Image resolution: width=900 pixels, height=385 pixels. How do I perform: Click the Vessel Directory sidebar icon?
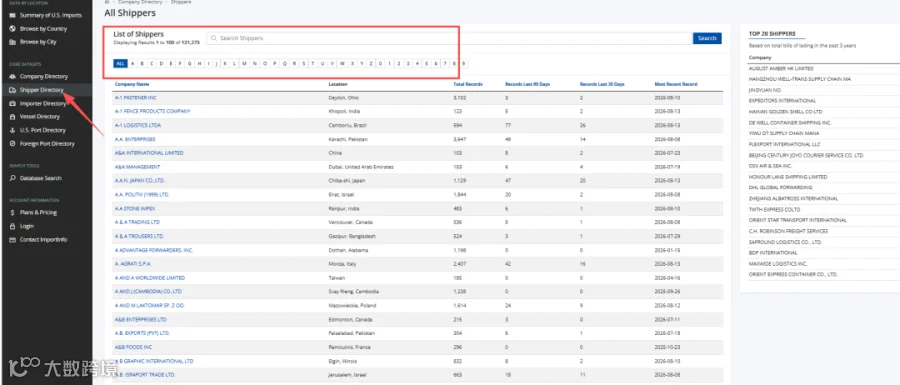click(x=13, y=116)
